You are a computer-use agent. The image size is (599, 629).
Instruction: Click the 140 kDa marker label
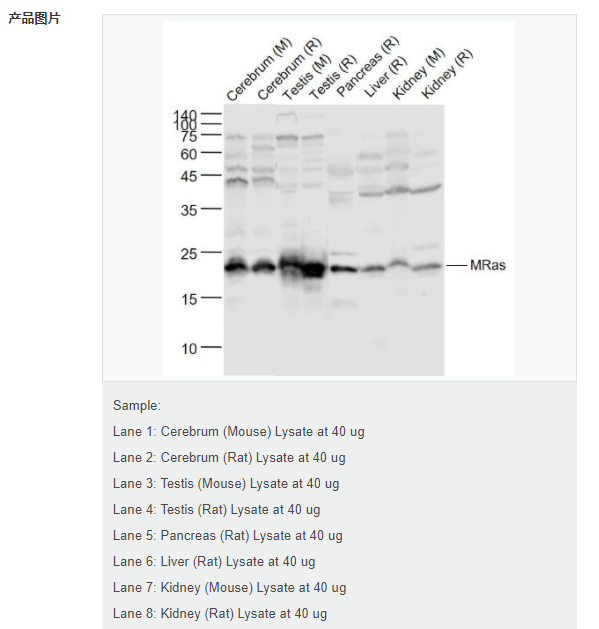185,115
